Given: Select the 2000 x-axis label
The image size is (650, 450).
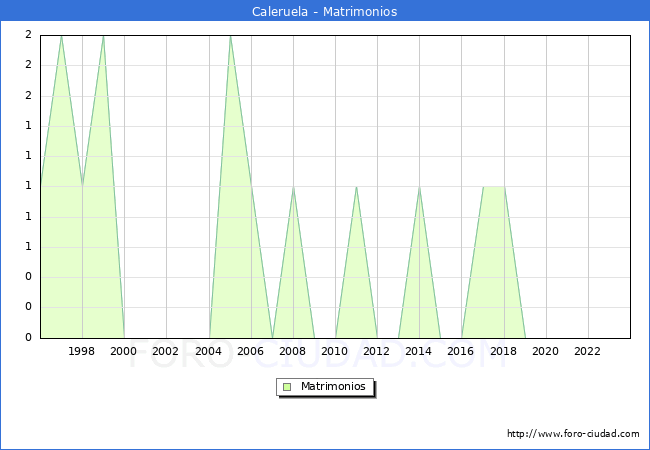Looking at the screenshot, I should point(124,351).
